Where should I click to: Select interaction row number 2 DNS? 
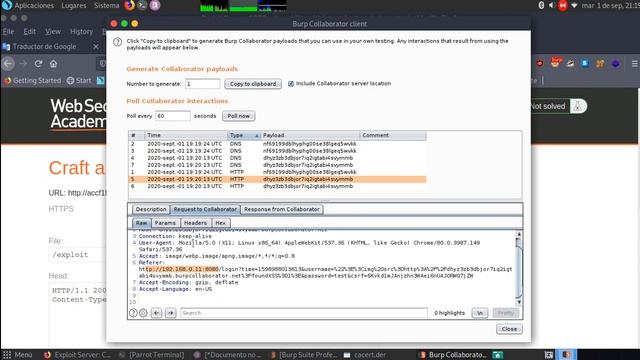[278, 144]
